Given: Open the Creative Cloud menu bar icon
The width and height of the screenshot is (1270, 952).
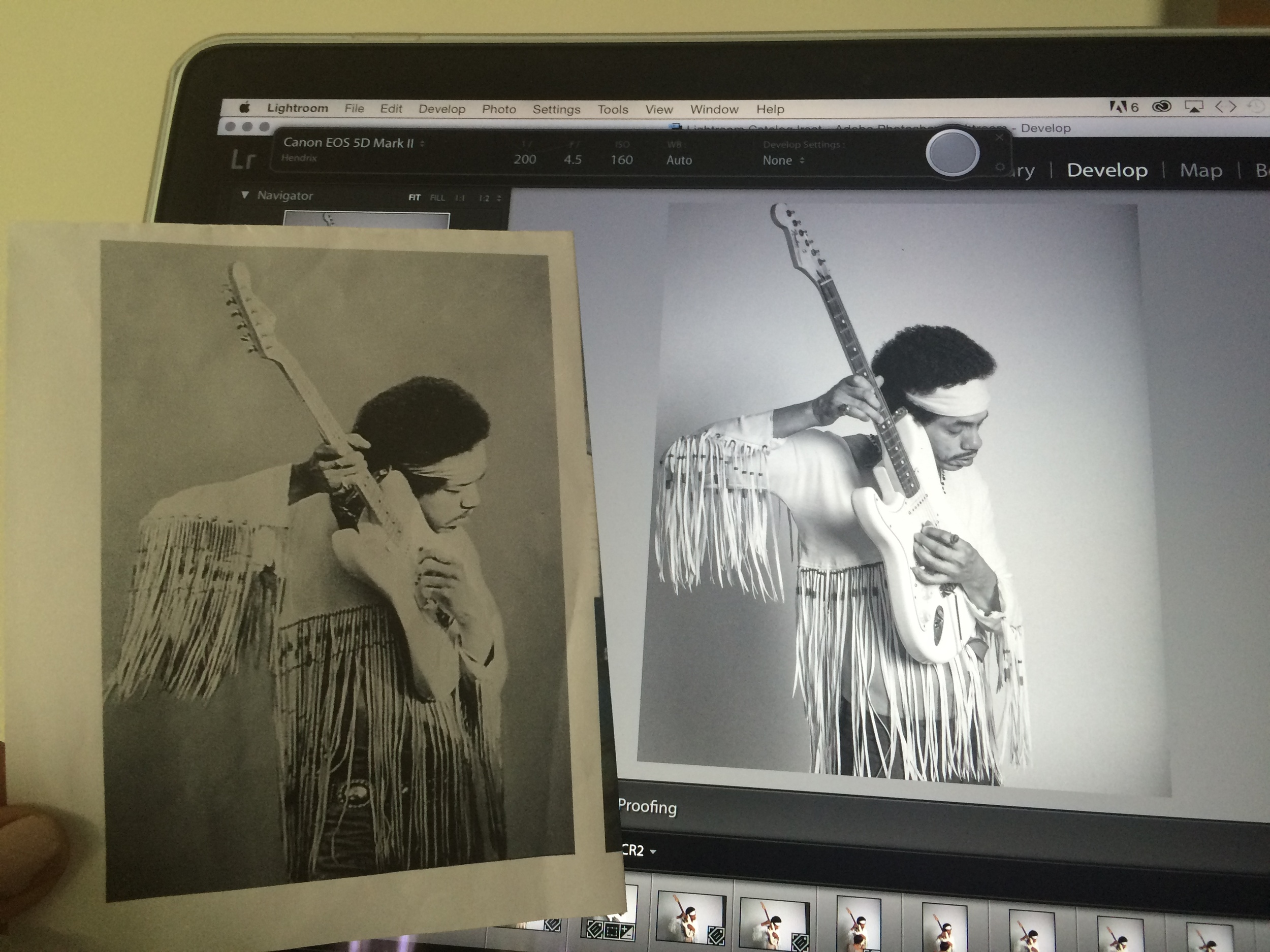Looking at the screenshot, I should 1161,107.
